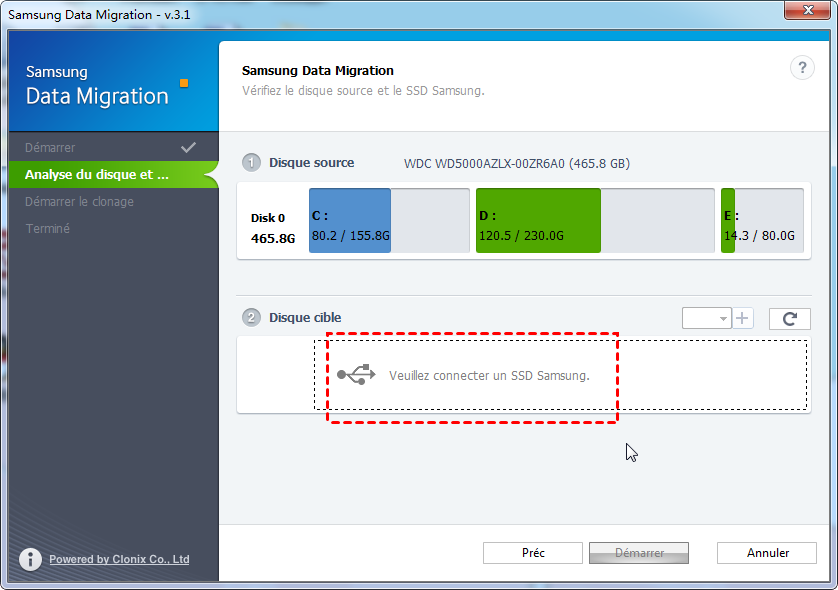Click the USB connection icon
The width and height of the screenshot is (838, 590).
pos(356,375)
